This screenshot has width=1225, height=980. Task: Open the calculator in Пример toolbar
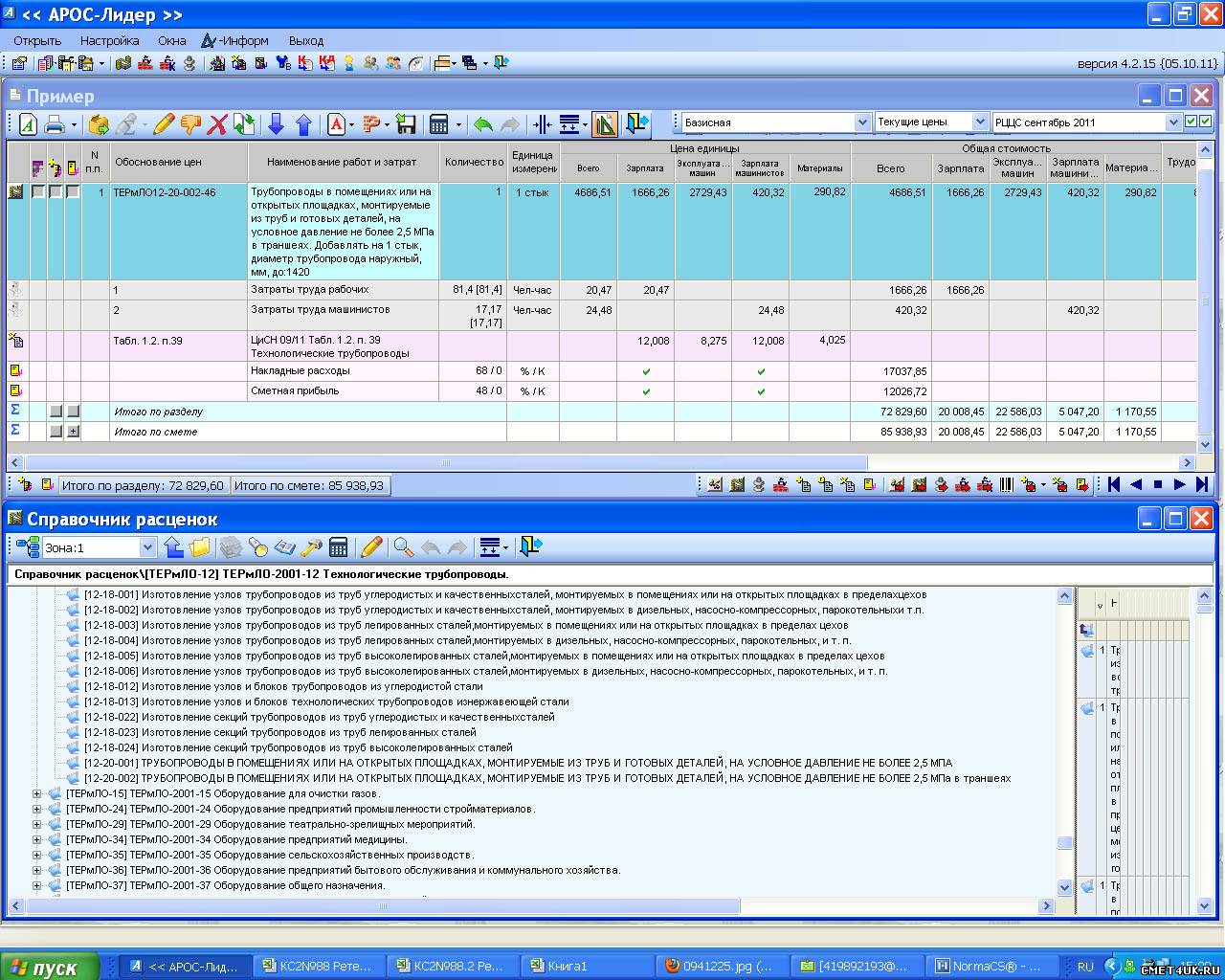pyautogui.click(x=439, y=124)
